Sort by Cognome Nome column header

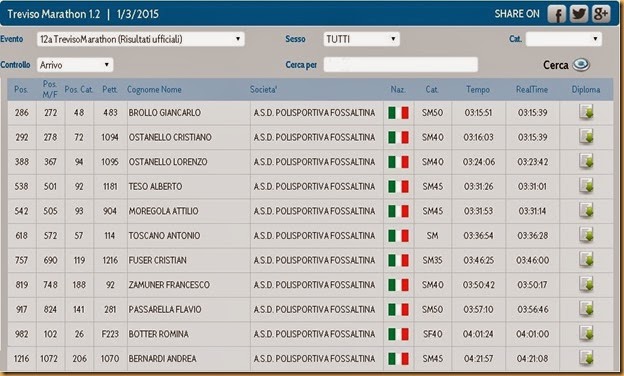click(x=154, y=90)
